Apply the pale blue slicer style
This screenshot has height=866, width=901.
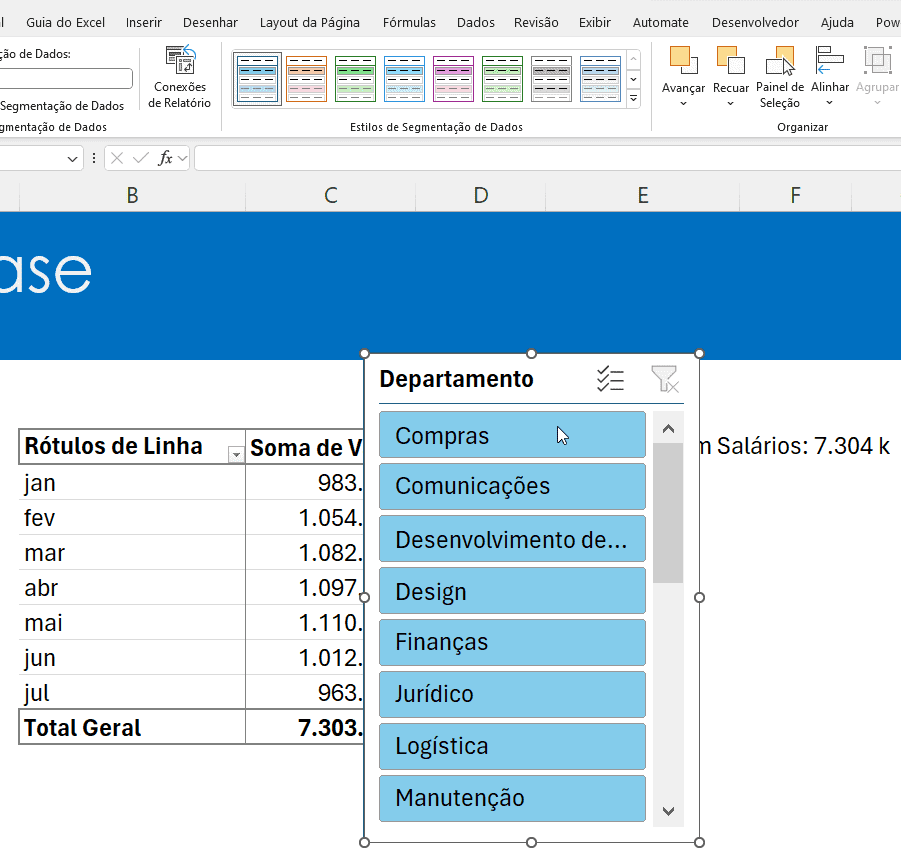tap(600, 79)
